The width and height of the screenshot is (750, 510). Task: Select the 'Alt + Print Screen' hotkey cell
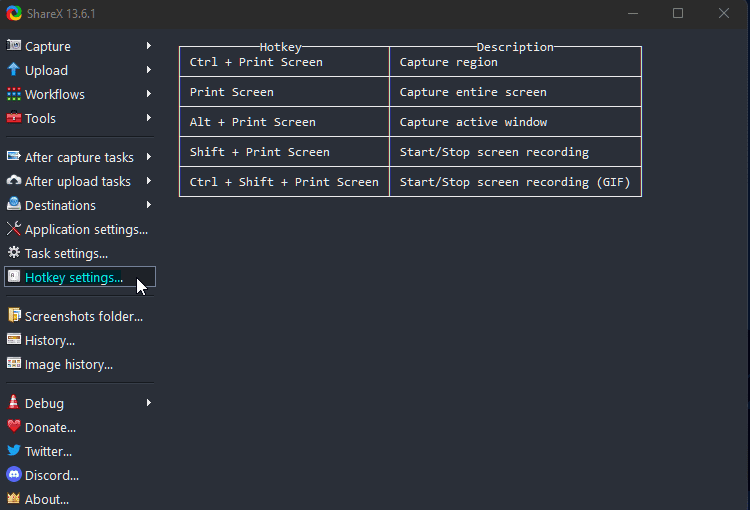coord(284,122)
